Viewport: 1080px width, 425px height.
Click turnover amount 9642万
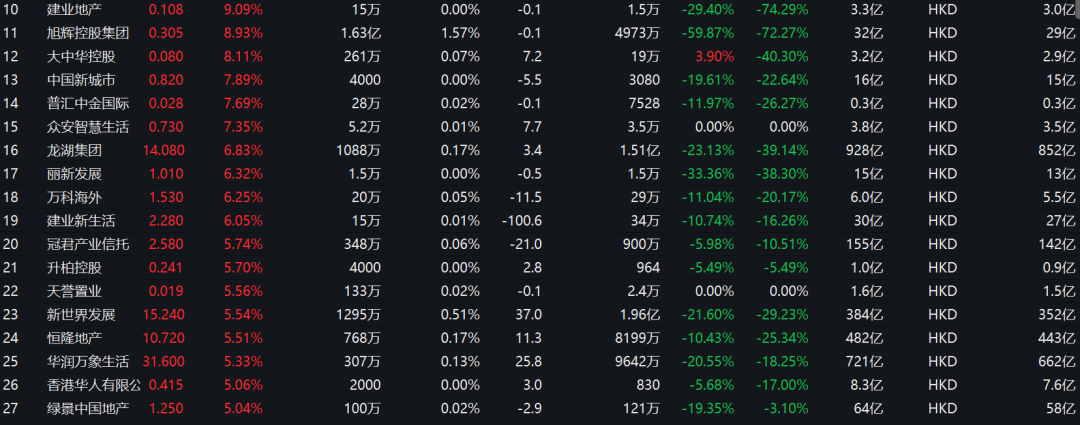pos(637,361)
